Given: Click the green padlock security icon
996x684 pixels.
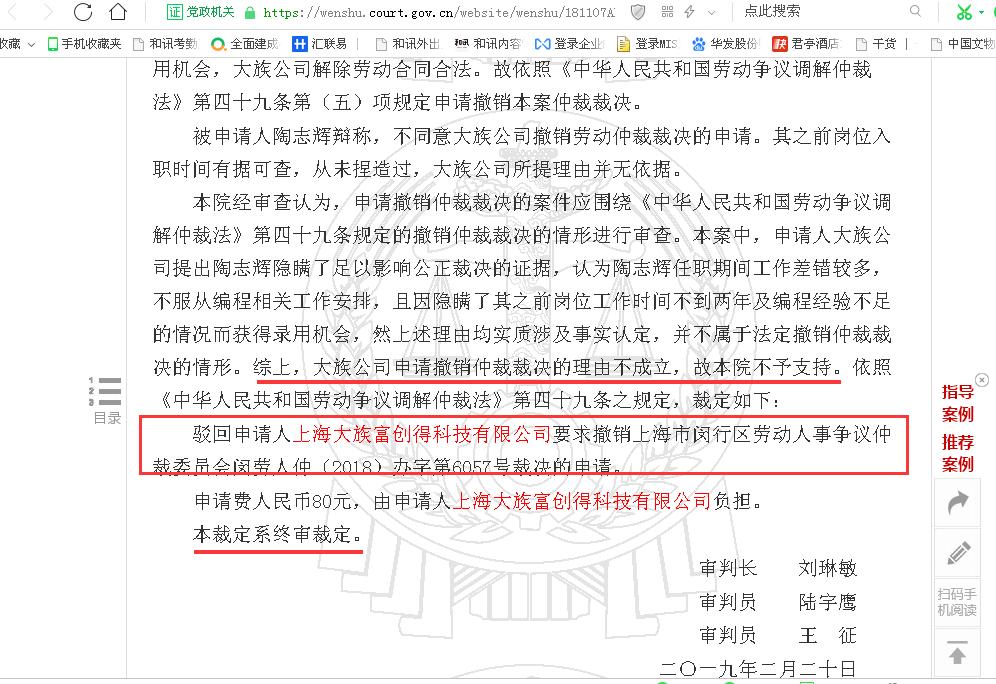Looking at the screenshot, I should pos(250,12).
